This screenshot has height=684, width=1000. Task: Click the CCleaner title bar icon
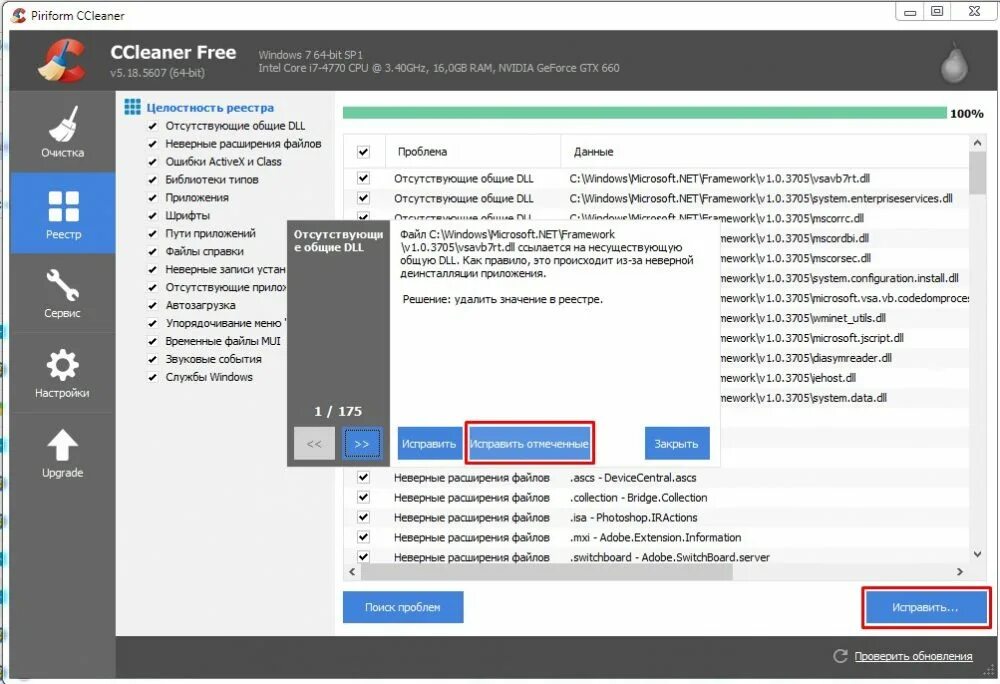(19, 15)
